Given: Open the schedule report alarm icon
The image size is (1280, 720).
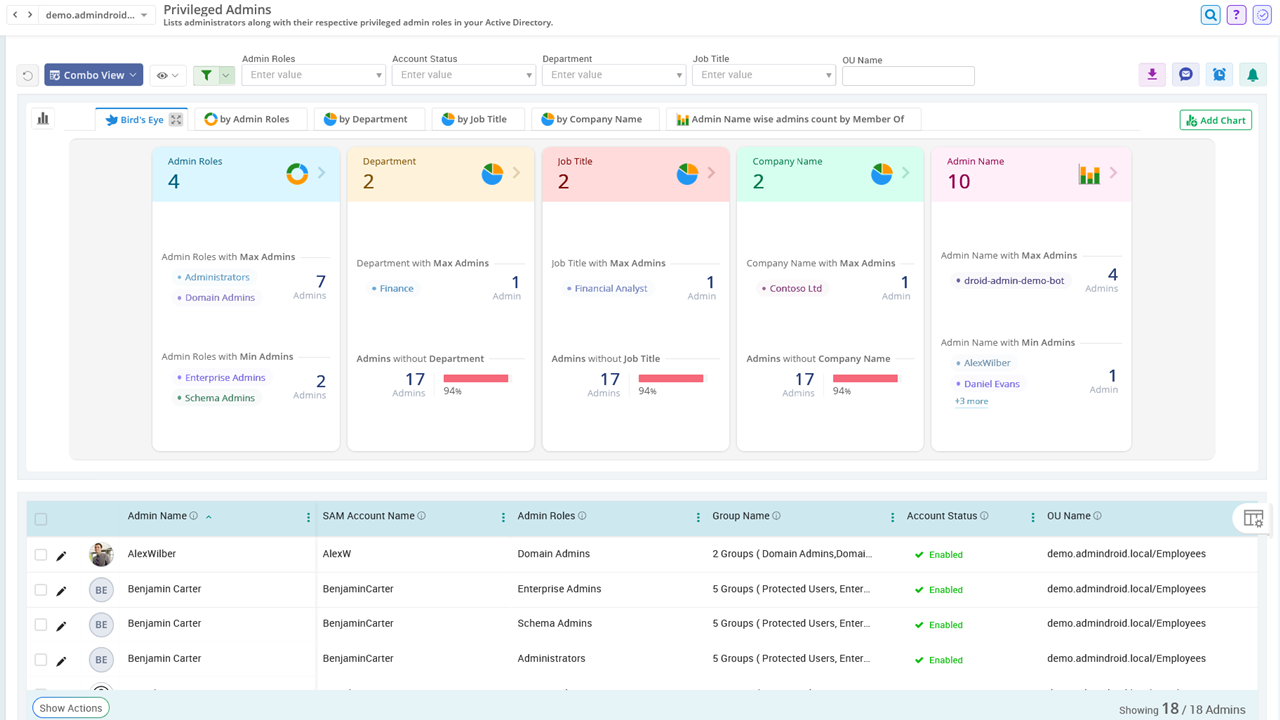Looking at the screenshot, I should [1219, 74].
